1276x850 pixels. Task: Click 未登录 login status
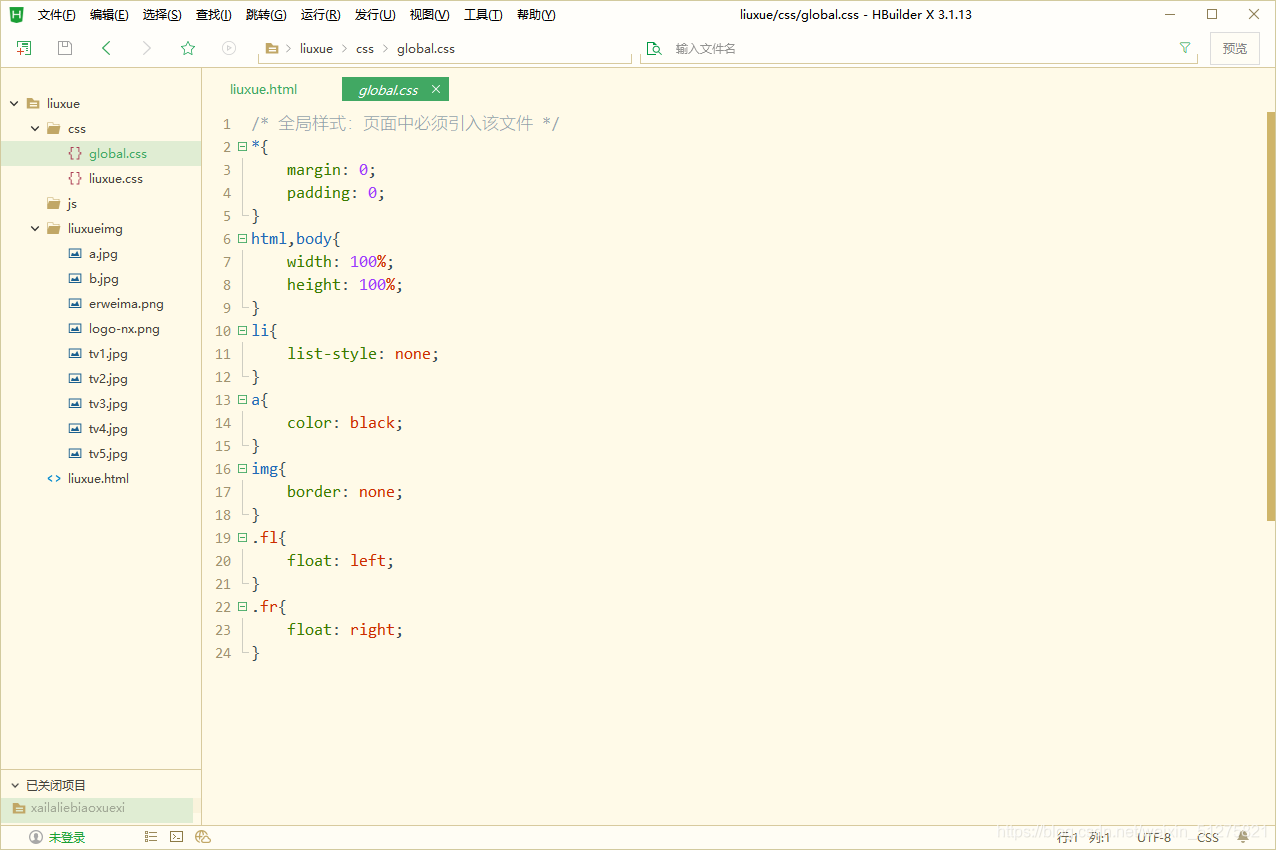pos(67,837)
